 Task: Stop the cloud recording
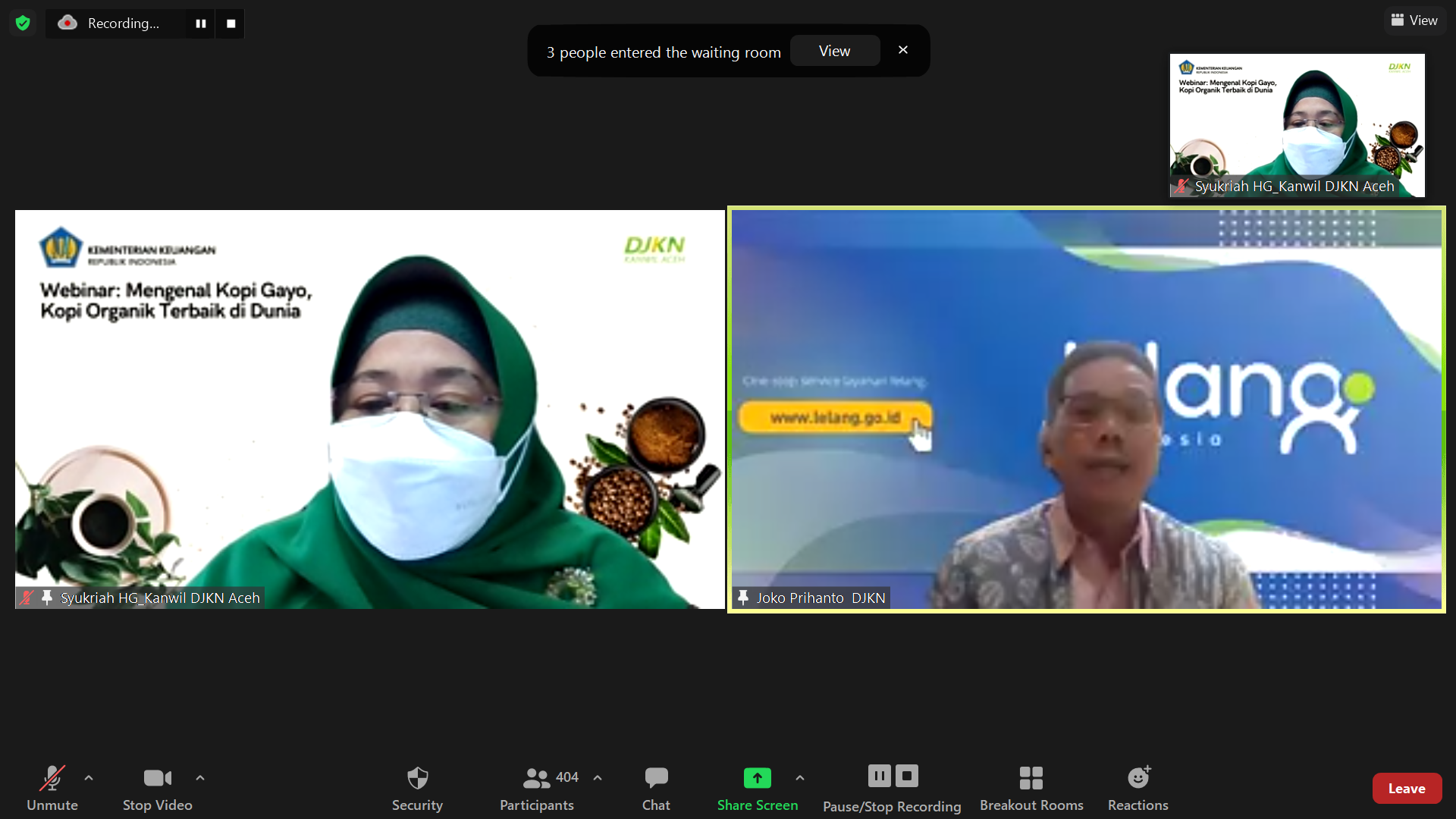[x=907, y=776]
